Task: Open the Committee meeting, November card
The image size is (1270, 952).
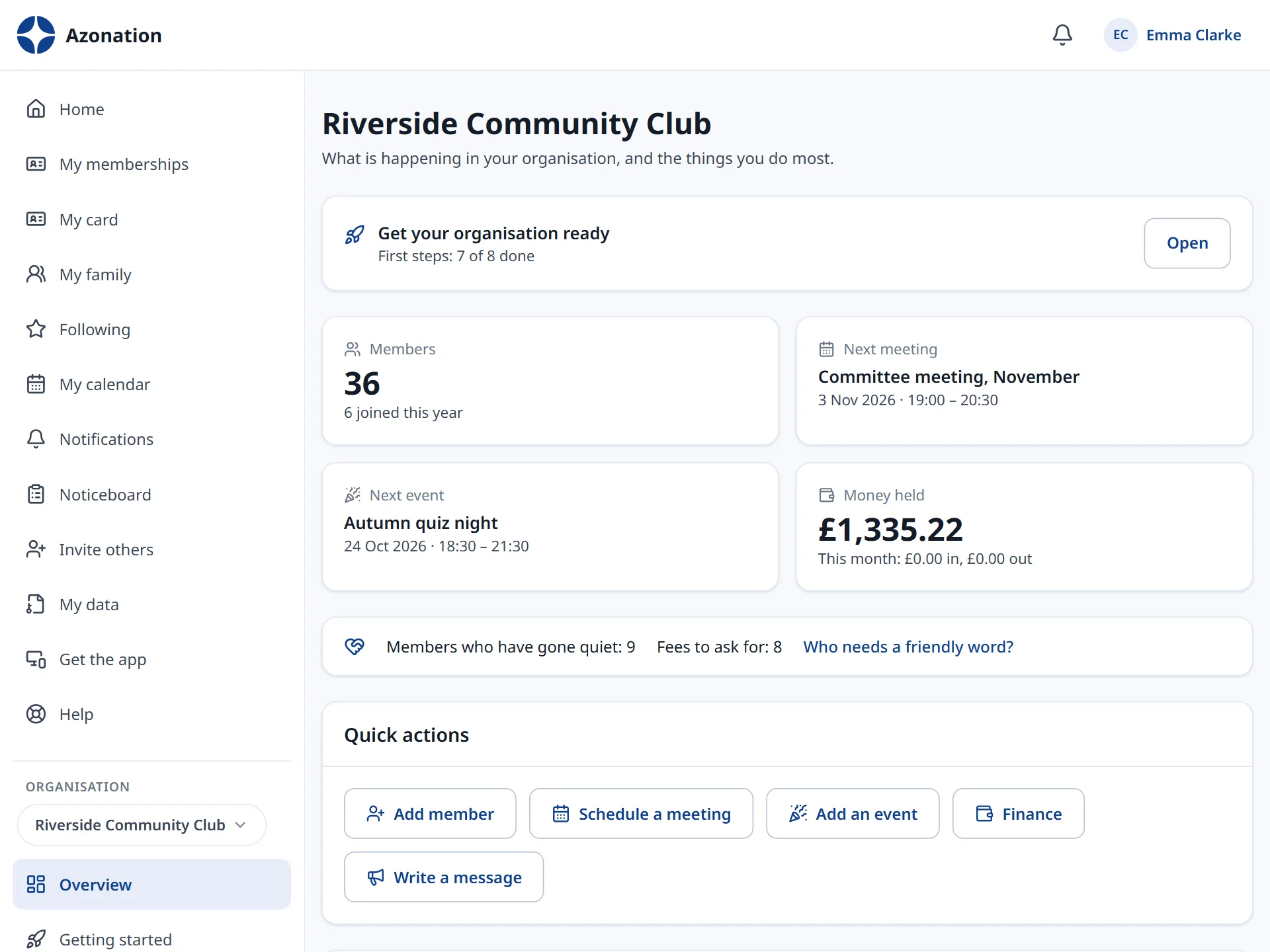Action: 1024,381
